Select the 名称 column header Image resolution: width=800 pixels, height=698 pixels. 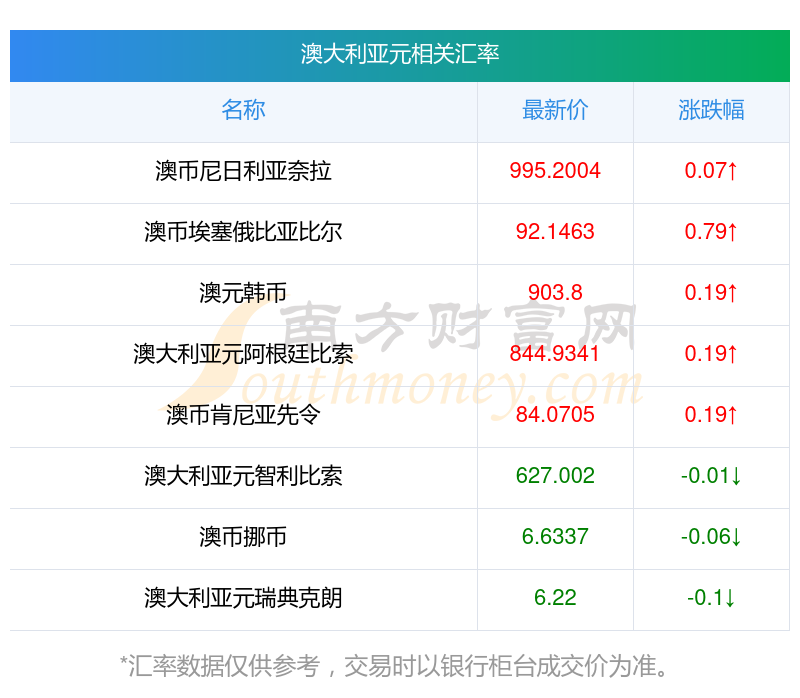pyautogui.click(x=243, y=110)
